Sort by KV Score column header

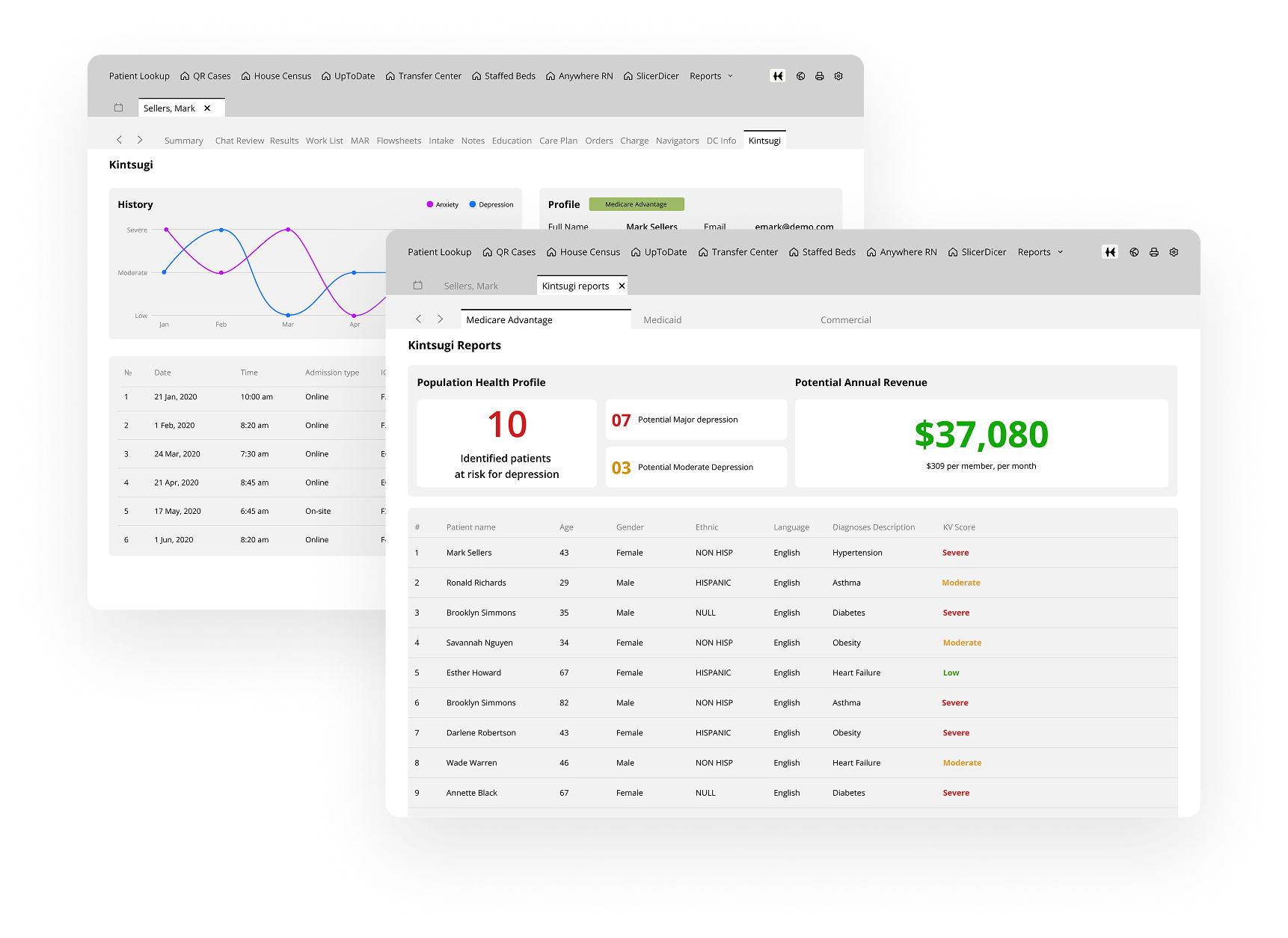(959, 527)
